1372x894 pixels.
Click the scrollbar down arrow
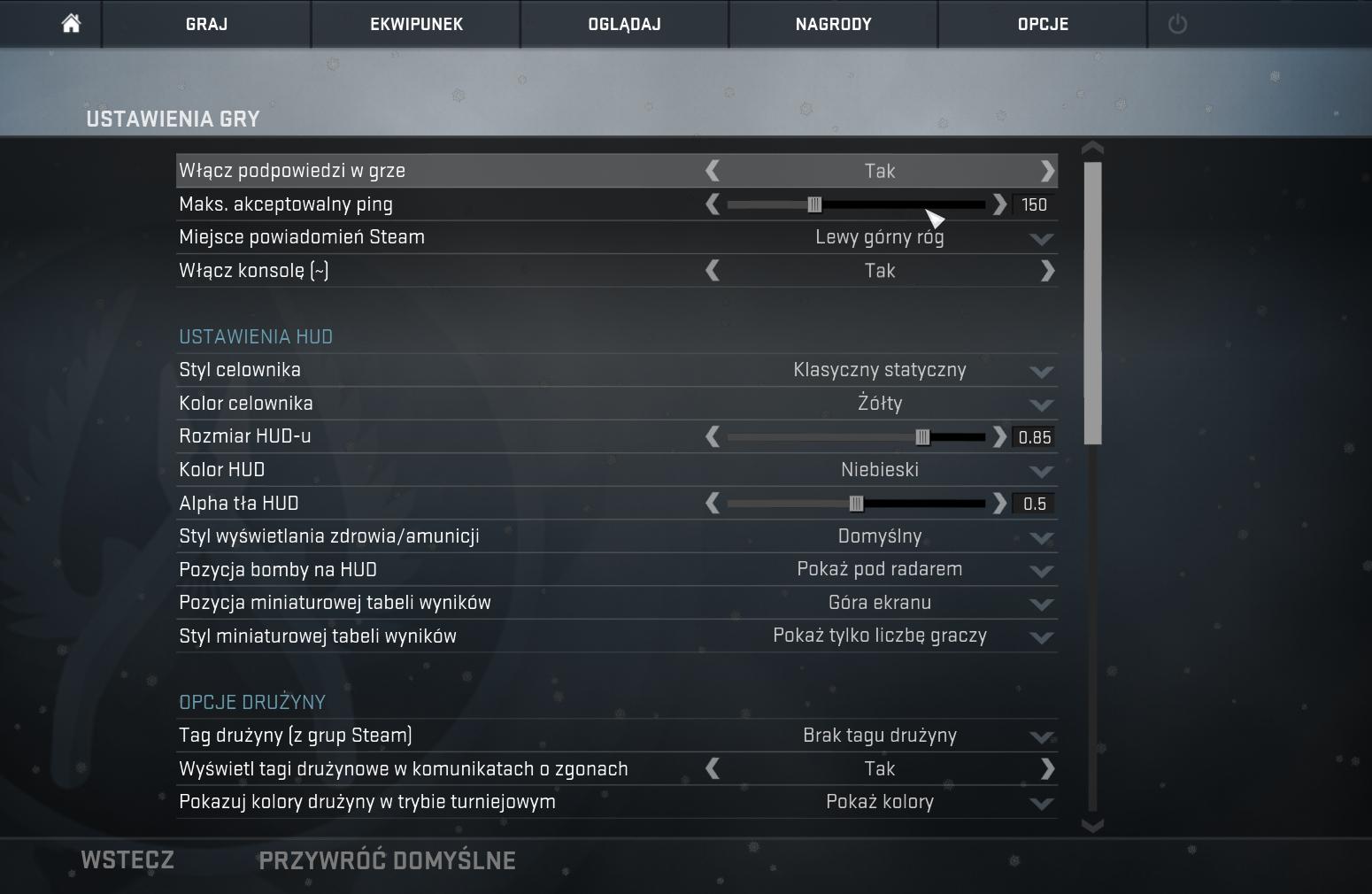pos(1092,825)
